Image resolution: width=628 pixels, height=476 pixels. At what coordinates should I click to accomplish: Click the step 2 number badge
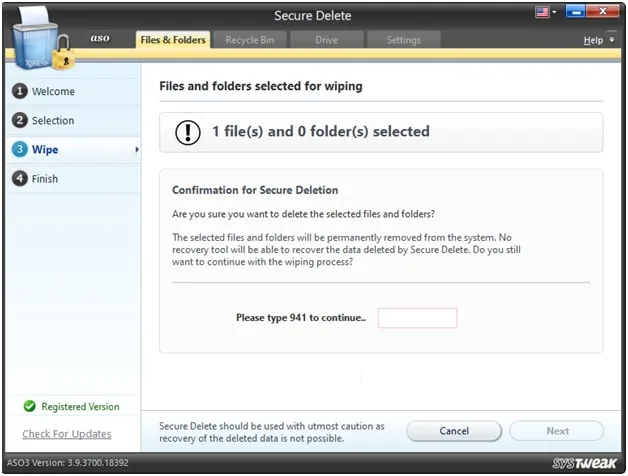coord(20,120)
